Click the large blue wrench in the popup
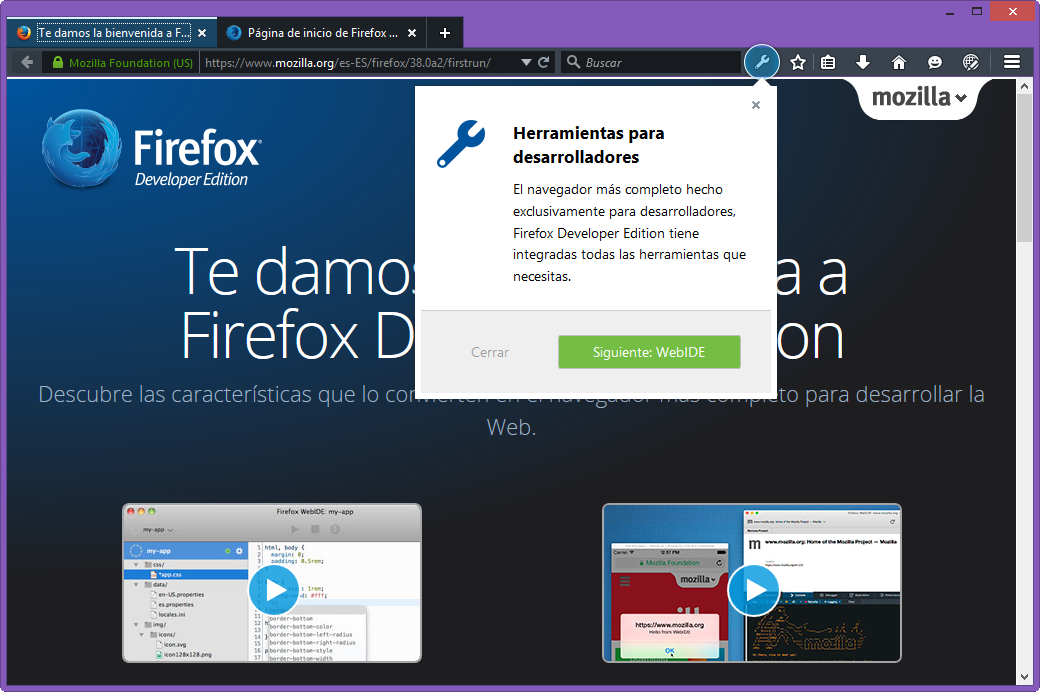1040x692 pixels. pos(461,143)
